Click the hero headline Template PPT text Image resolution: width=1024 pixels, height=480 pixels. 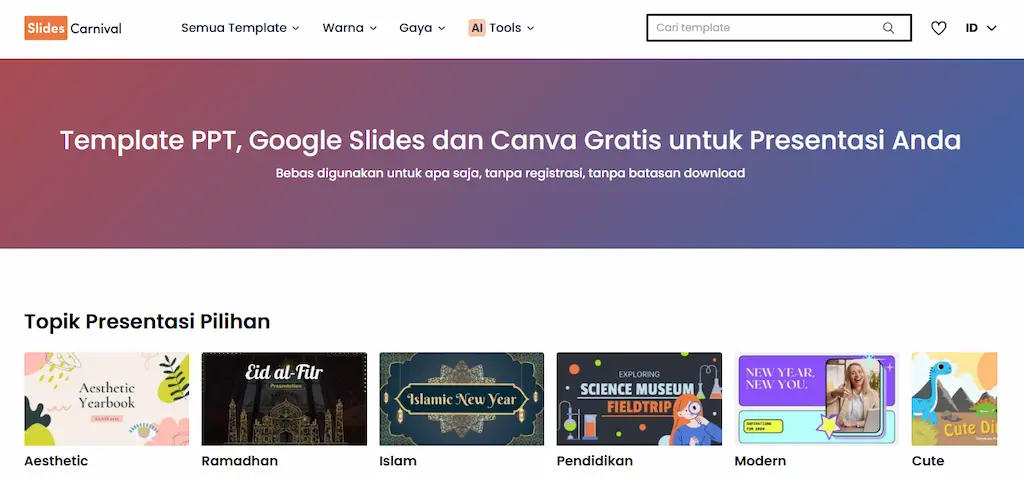(x=510, y=140)
